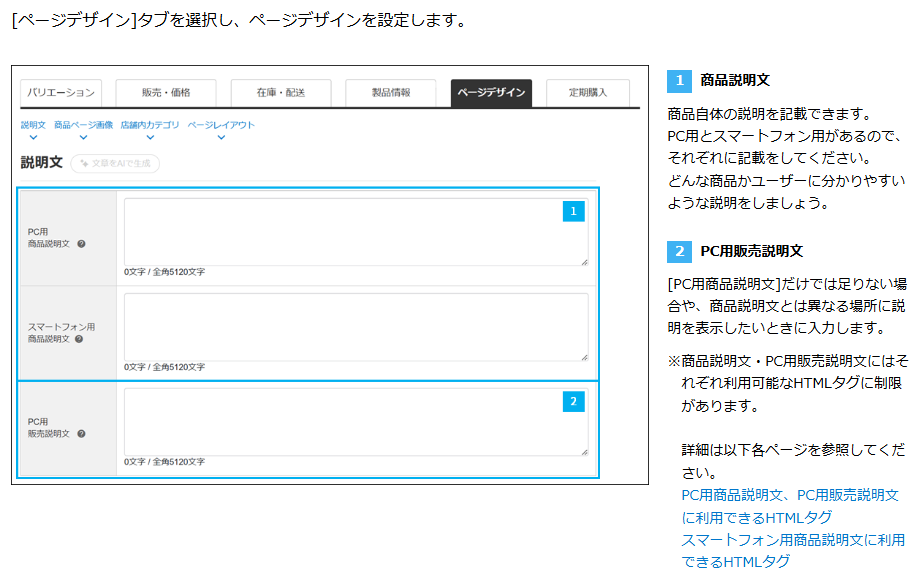Focus the スマートフォン用商品説明文 text area
The image size is (922, 580).
tap(356, 327)
